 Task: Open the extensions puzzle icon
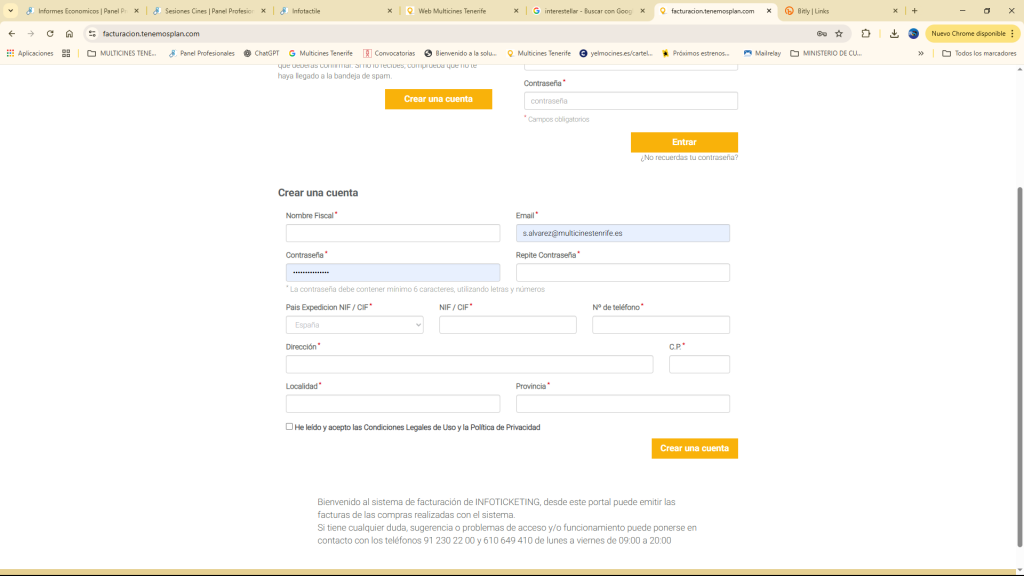(866, 33)
